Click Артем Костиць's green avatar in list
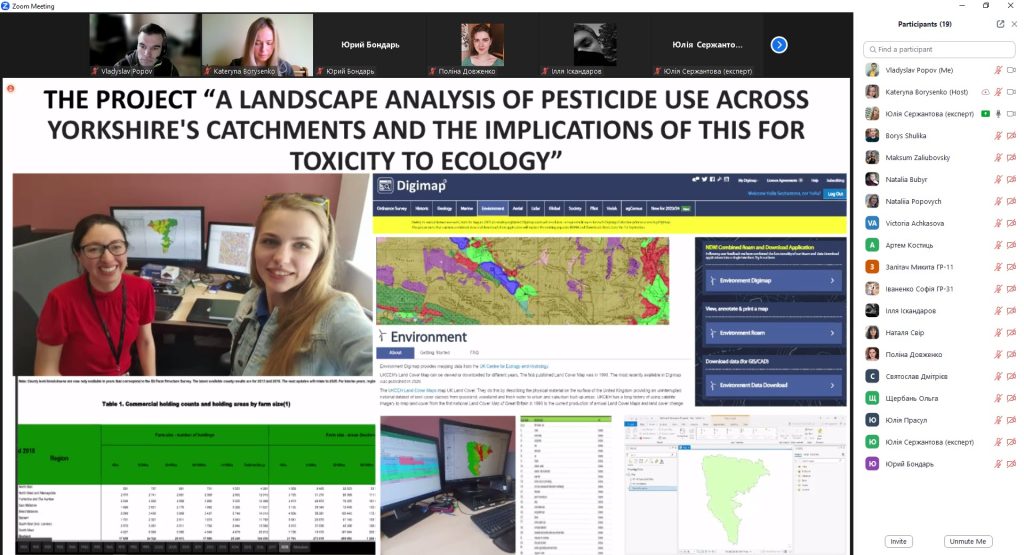1024x555 pixels. tap(872, 245)
